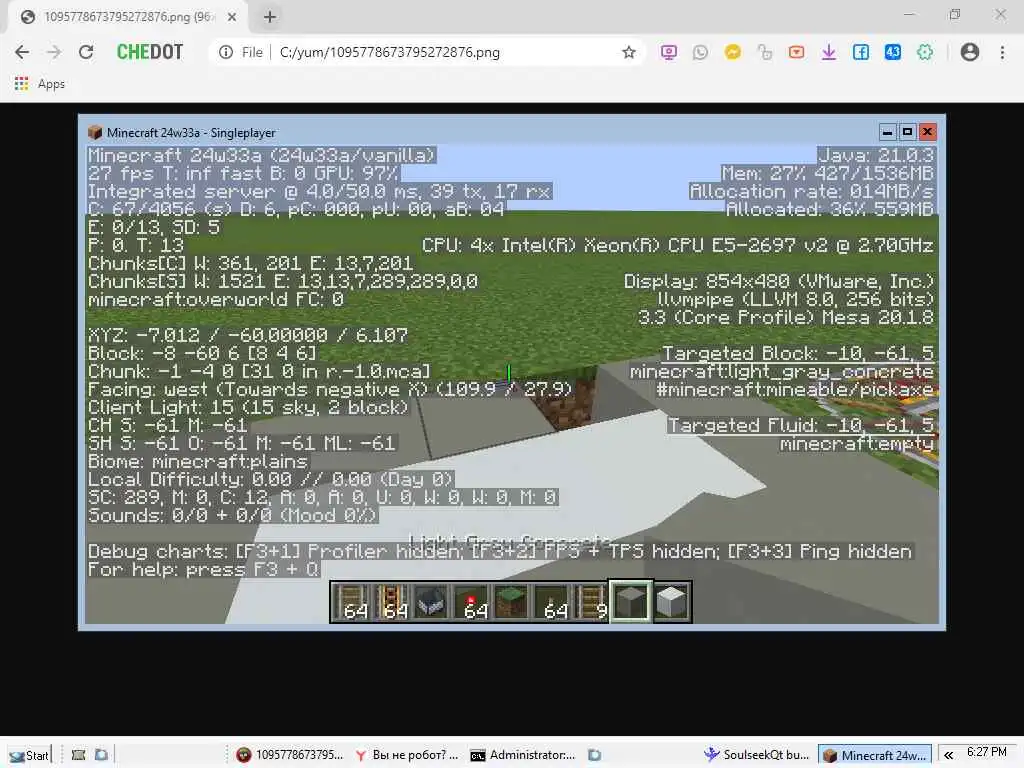Open the Windows Start button

point(29,755)
